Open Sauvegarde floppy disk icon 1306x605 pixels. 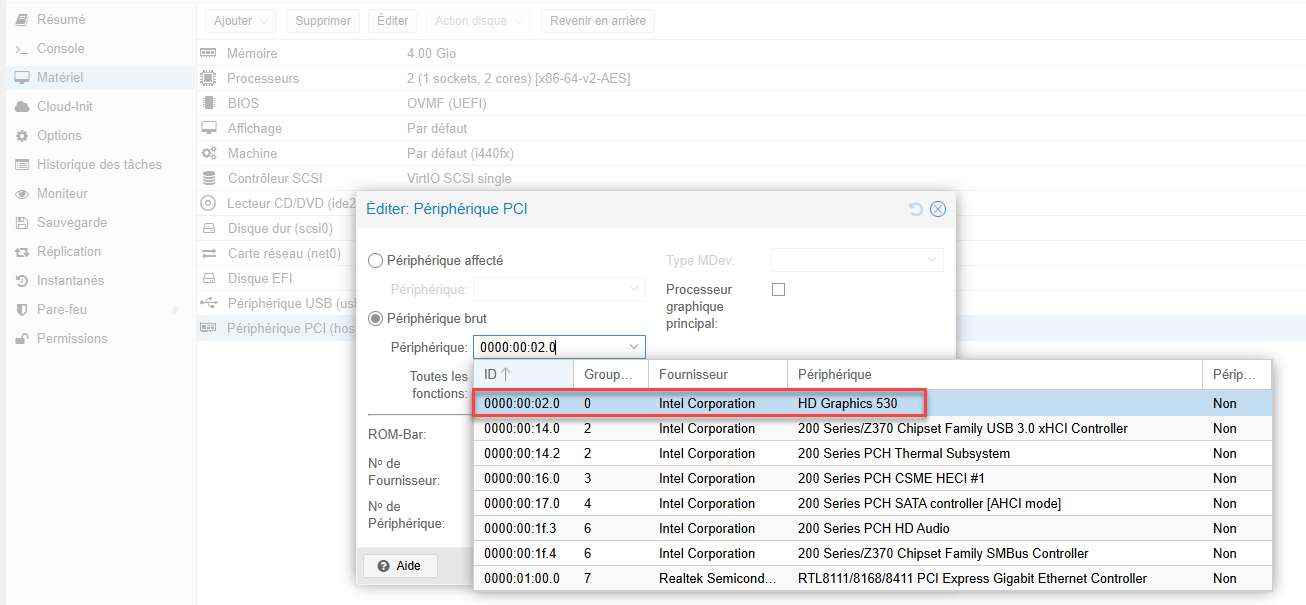(22, 223)
